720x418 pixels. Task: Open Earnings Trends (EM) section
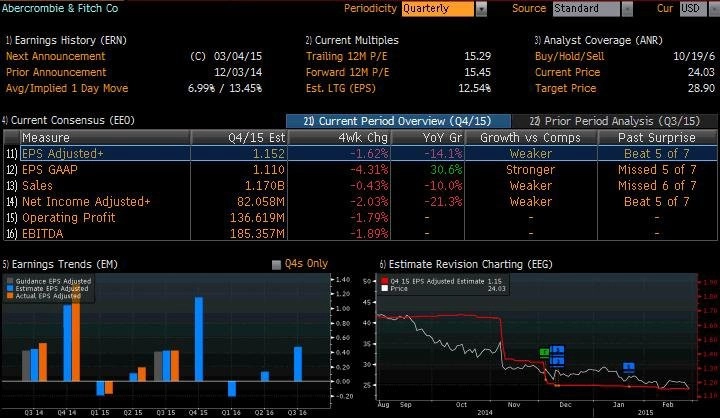click(60, 264)
